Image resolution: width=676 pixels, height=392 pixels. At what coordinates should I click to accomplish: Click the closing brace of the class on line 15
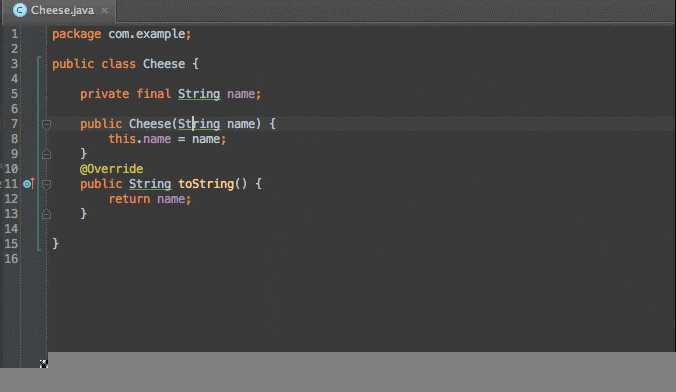[x=55, y=244]
